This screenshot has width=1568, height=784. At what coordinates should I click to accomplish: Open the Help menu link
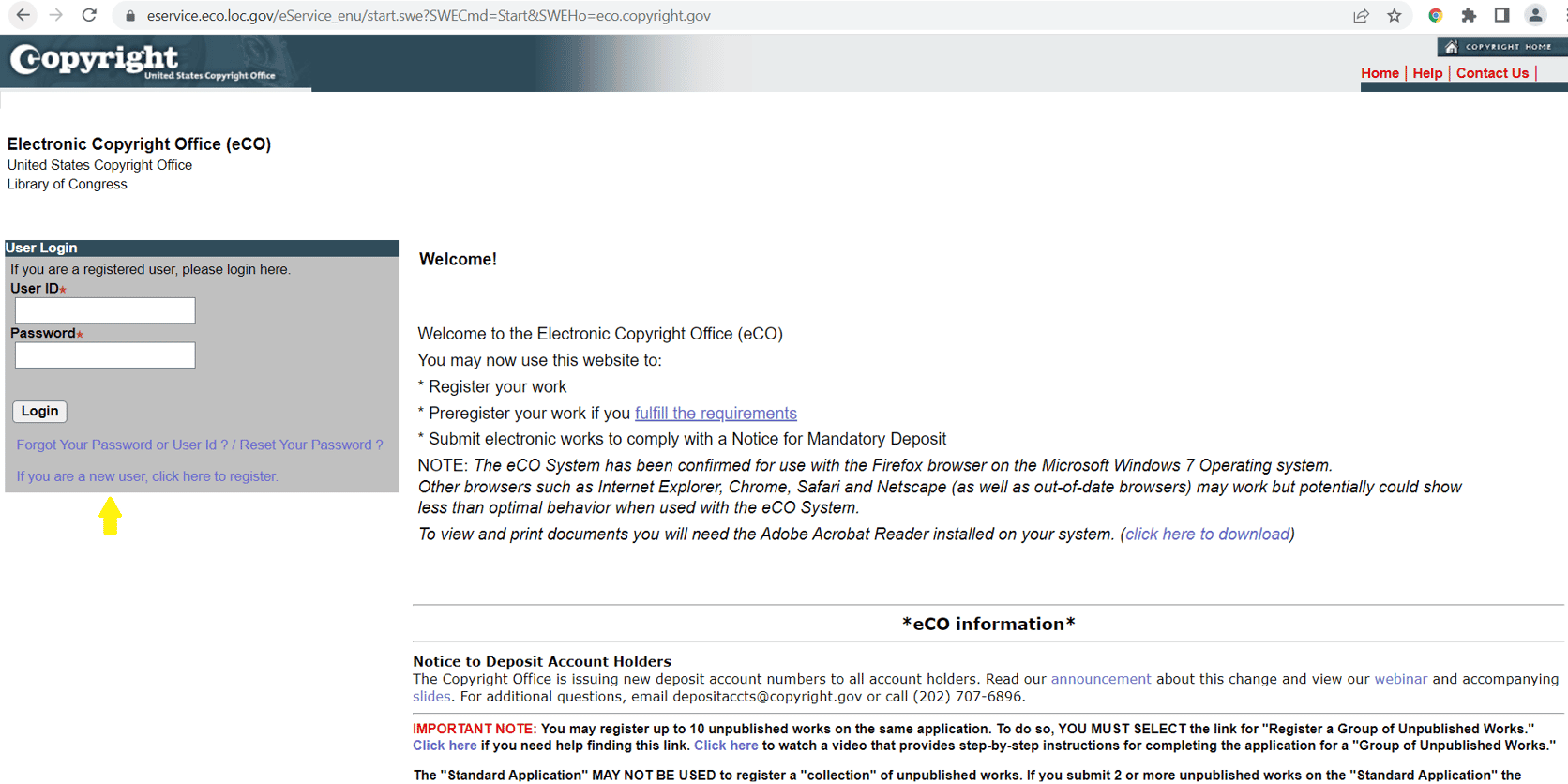[x=1427, y=73]
